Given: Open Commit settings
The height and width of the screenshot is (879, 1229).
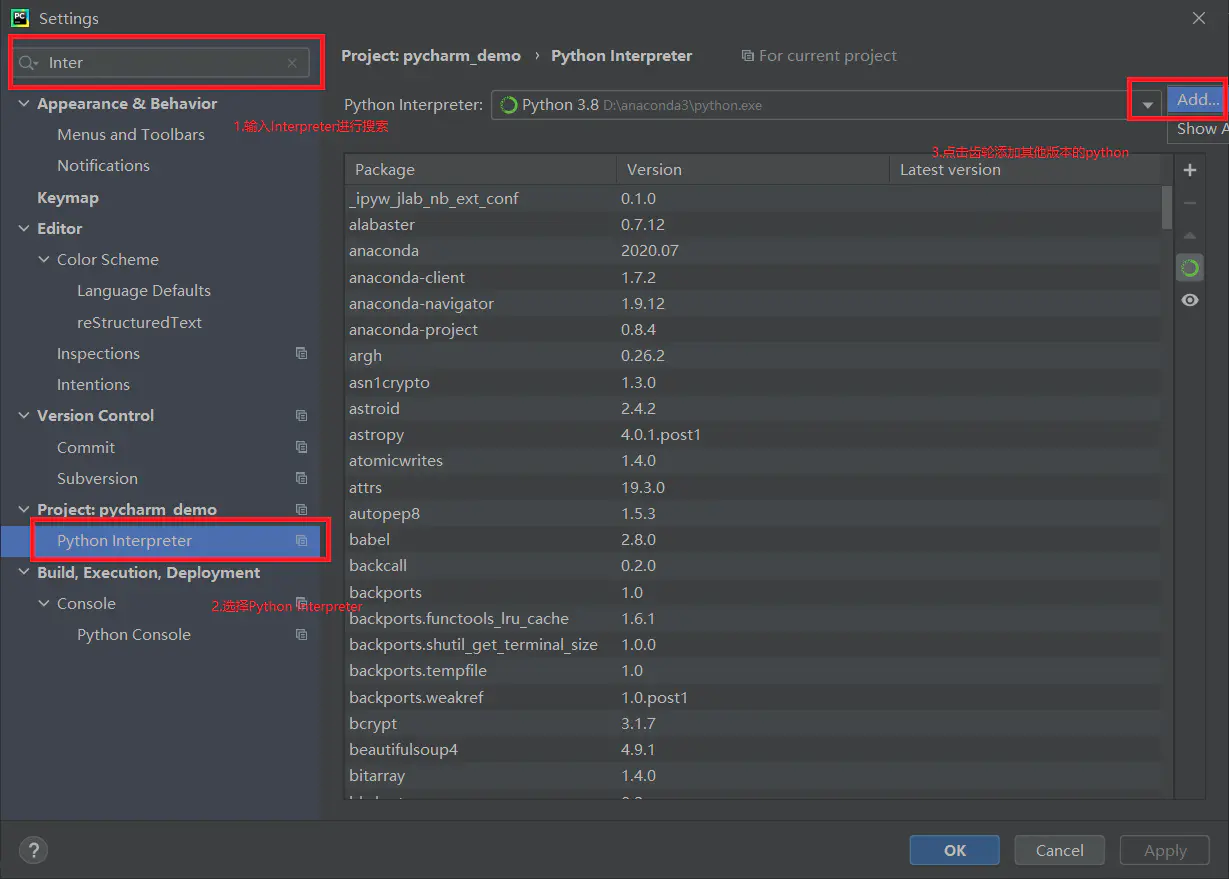Looking at the screenshot, I should pos(86,447).
